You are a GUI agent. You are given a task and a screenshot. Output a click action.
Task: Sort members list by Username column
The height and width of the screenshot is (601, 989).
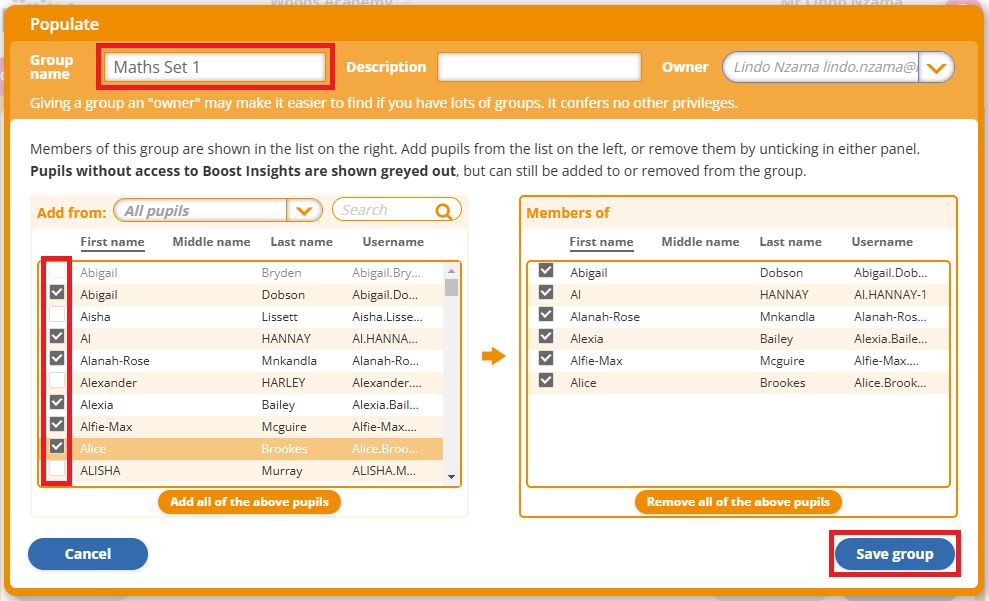882,242
